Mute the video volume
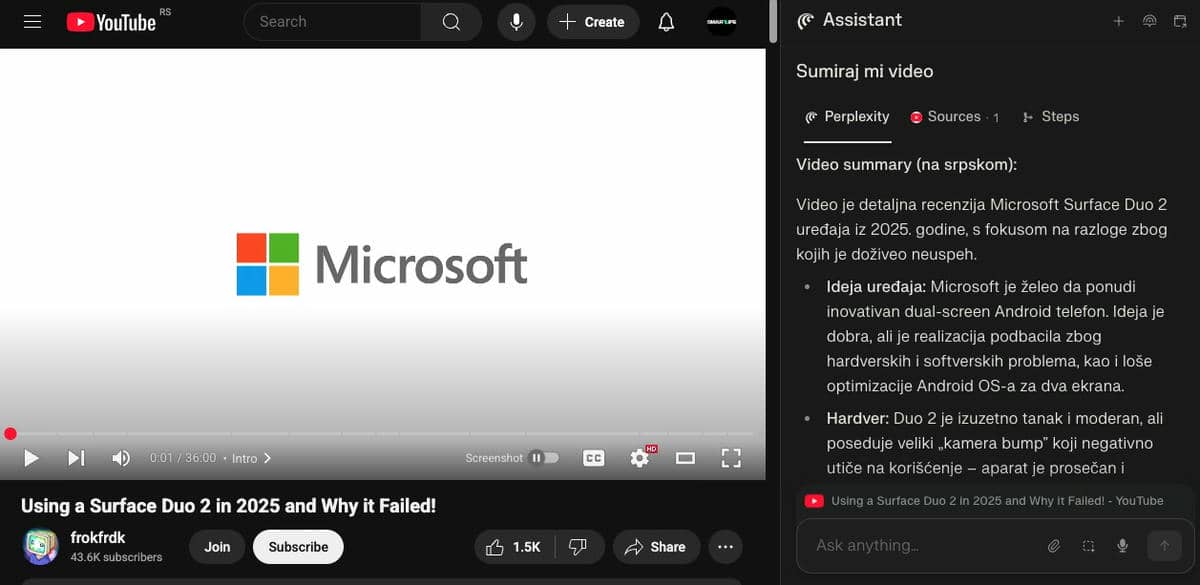The height and width of the screenshot is (585, 1200). pyautogui.click(x=121, y=458)
